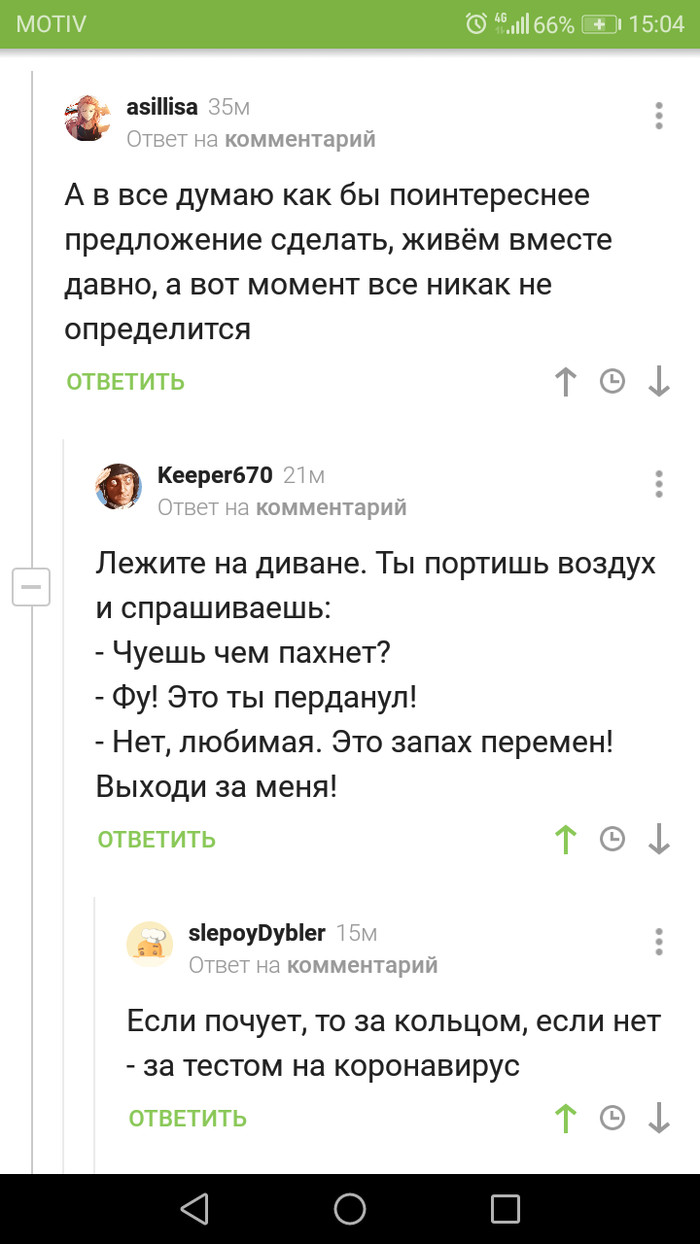Upvote asillisa's comment
This screenshot has height=1244, width=700.
(566, 381)
